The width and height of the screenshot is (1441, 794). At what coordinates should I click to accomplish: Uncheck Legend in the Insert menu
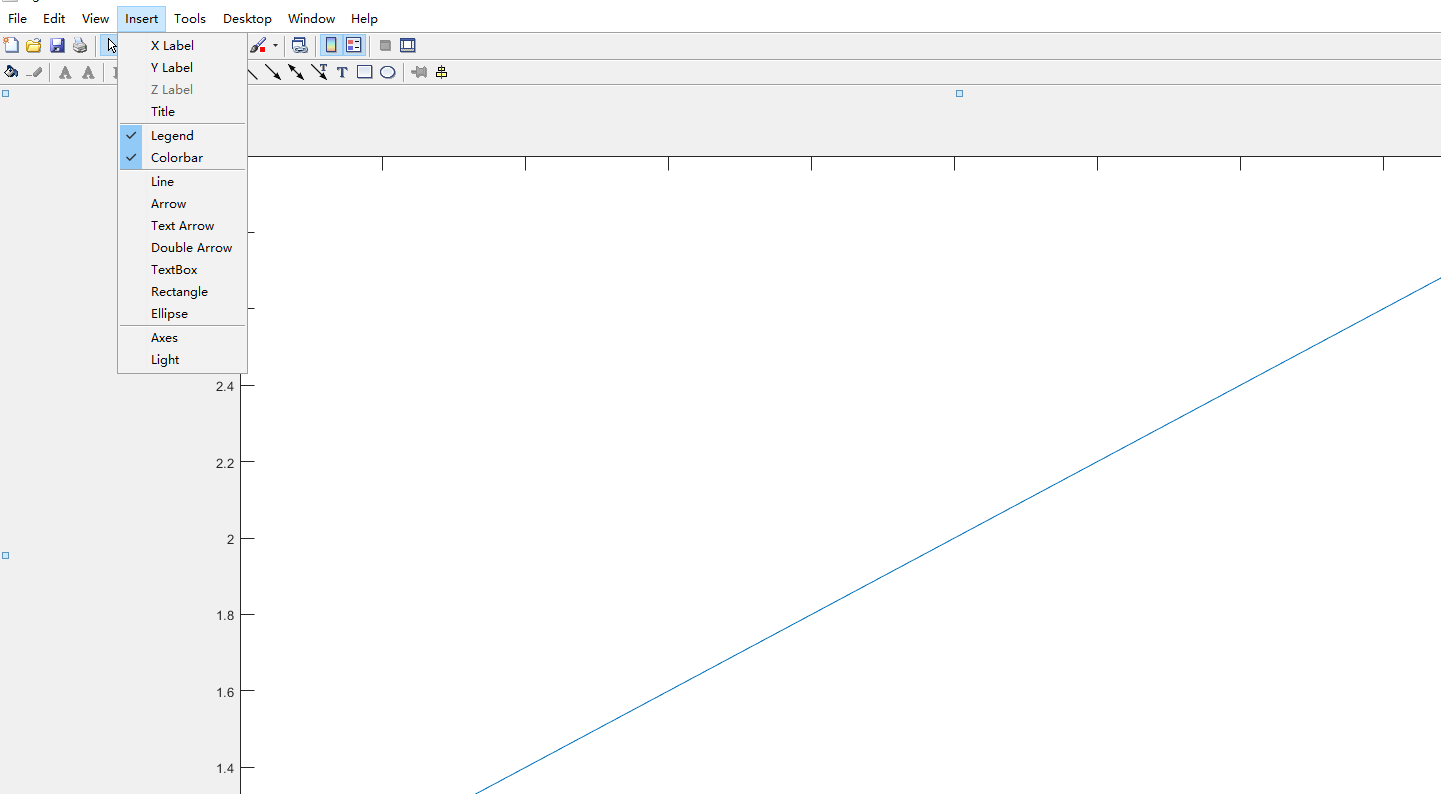[x=171, y=135]
